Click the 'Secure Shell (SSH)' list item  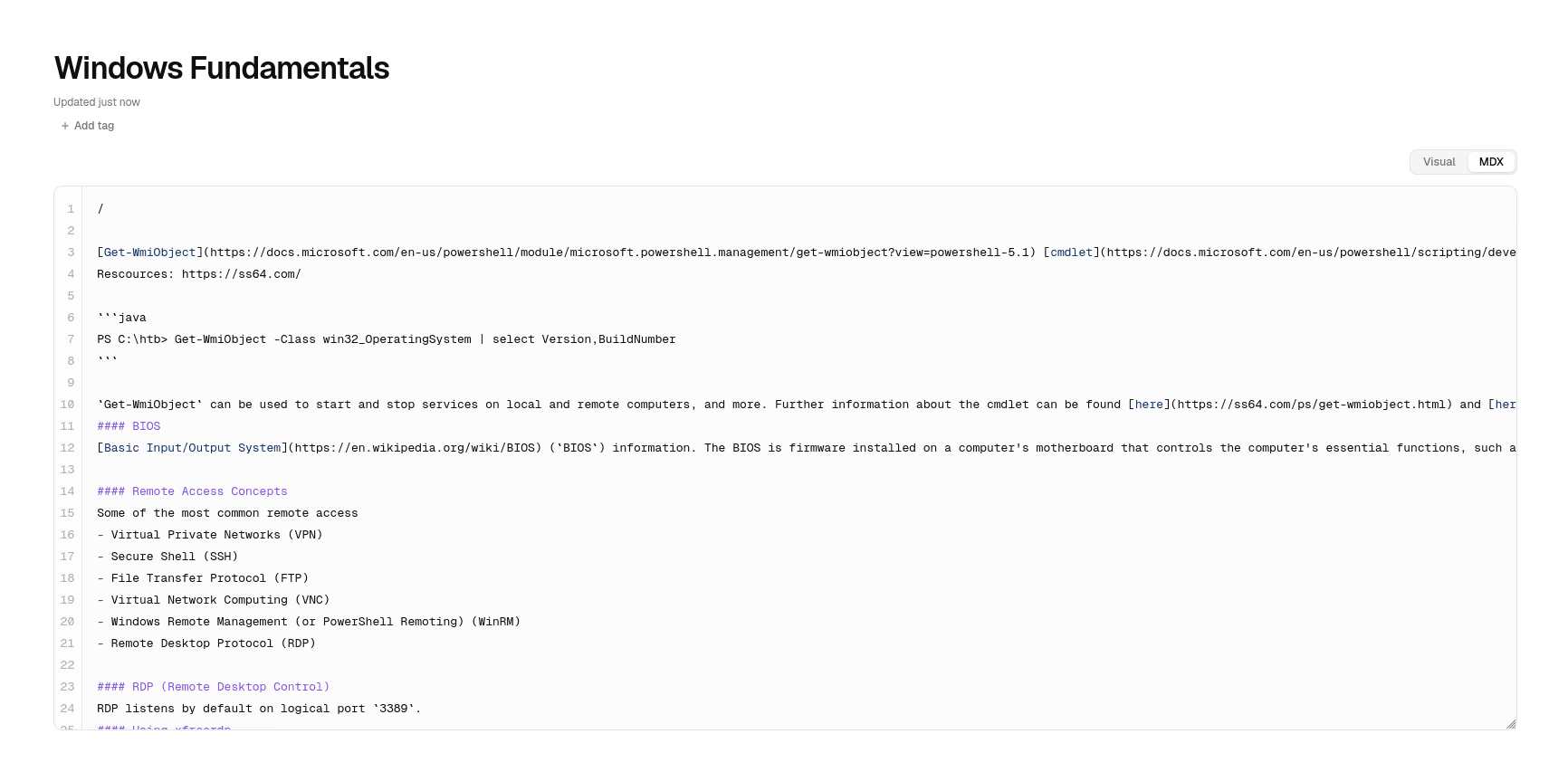point(167,557)
